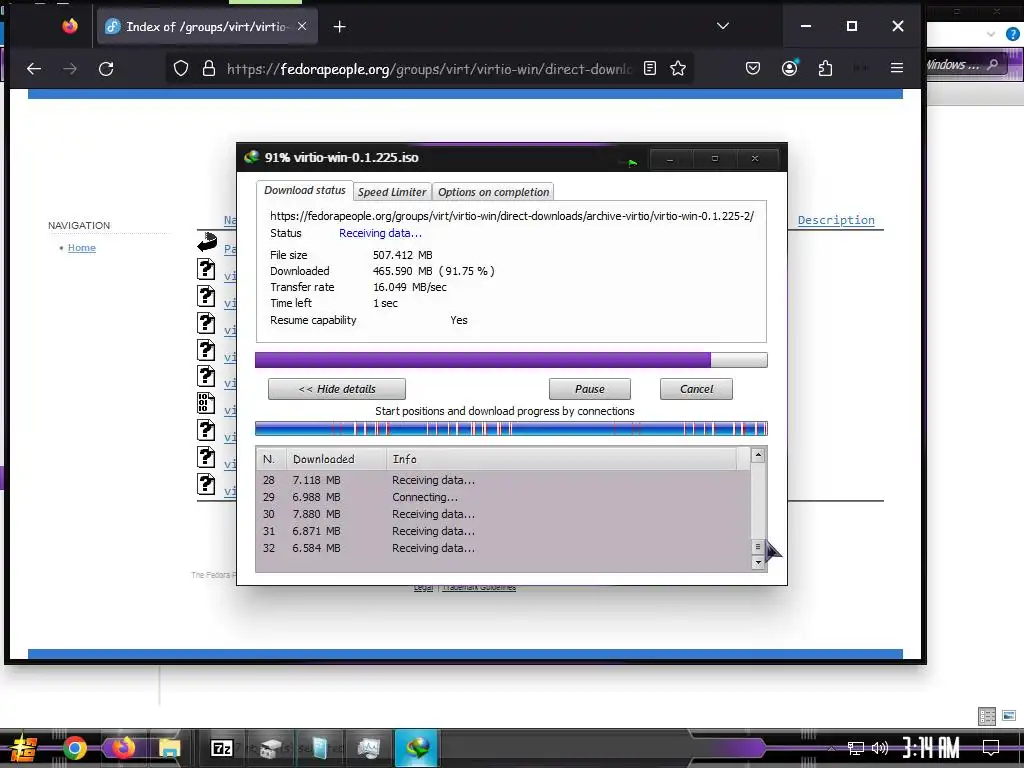The width and height of the screenshot is (1024, 768).
Task: Click the File size value 507.412 MB
Action: 402,255
